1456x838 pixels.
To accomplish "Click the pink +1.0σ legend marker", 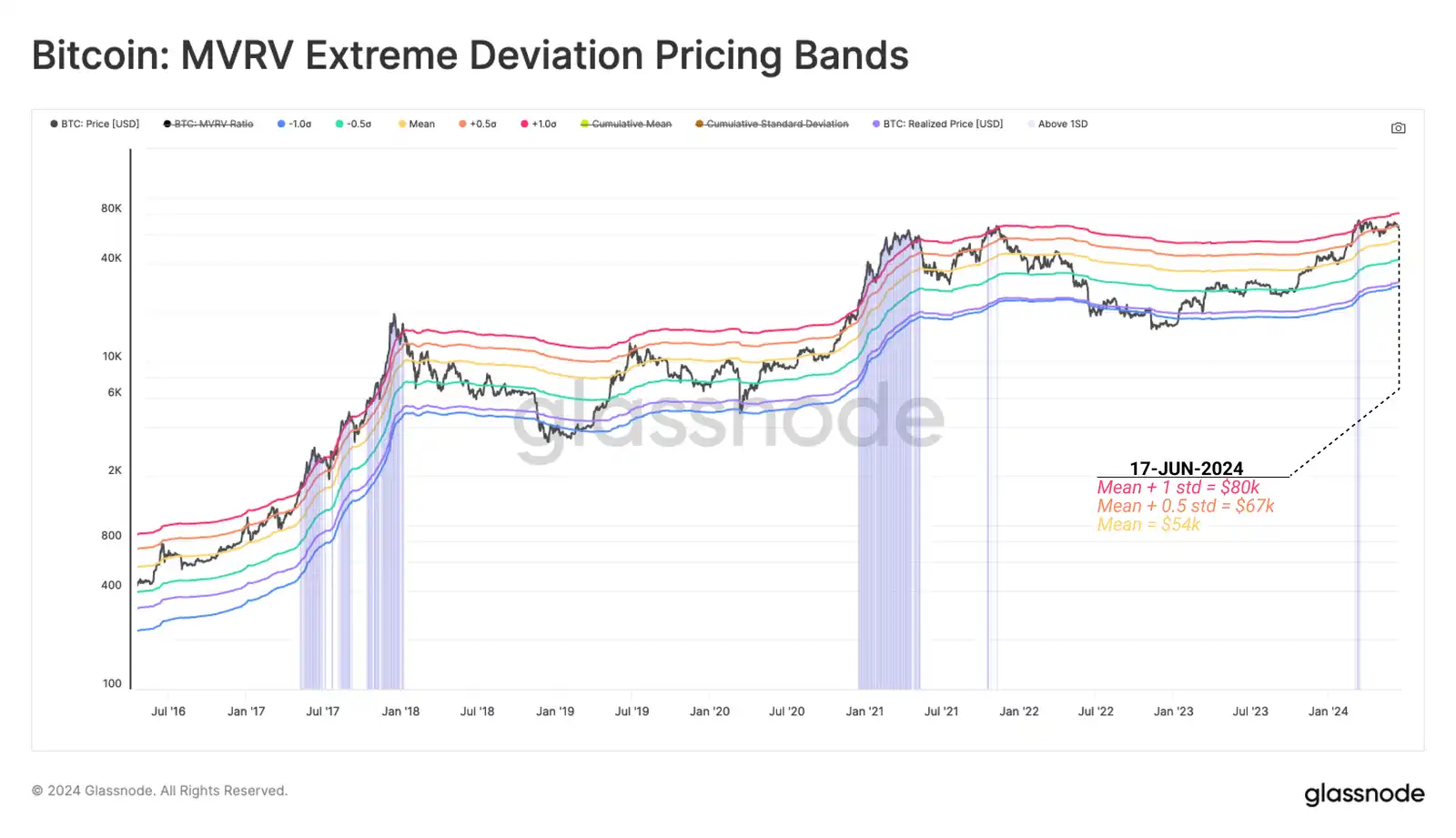I will (x=524, y=124).
